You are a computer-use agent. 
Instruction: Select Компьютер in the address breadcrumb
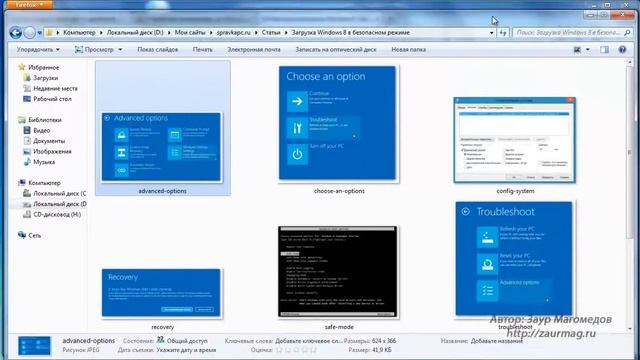79,33
